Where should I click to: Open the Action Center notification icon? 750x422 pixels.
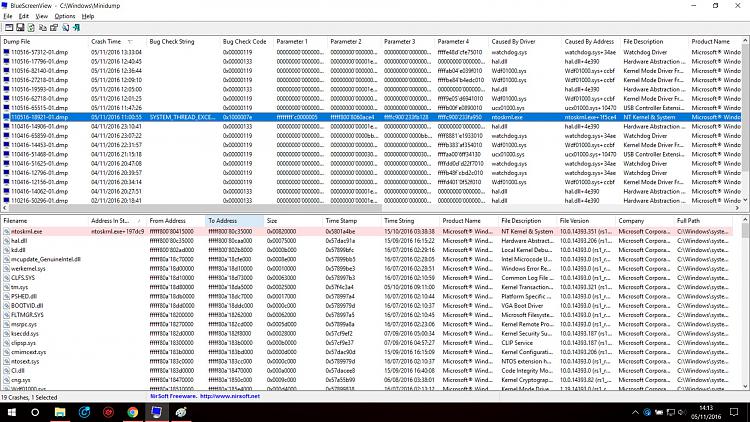pos(734,412)
